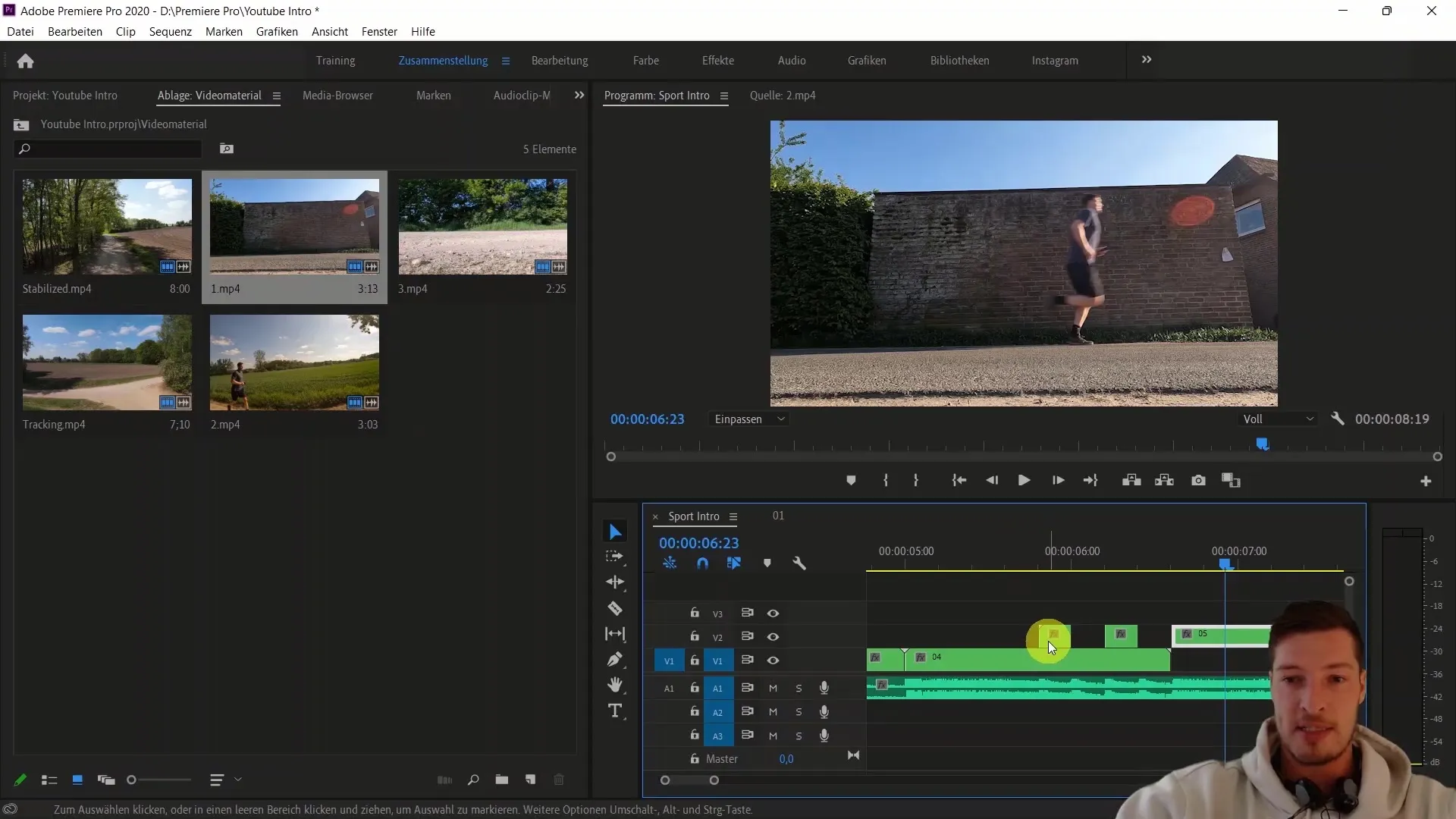The image size is (1456, 819).
Task: Click the Home icon
Action: [25, 61]
